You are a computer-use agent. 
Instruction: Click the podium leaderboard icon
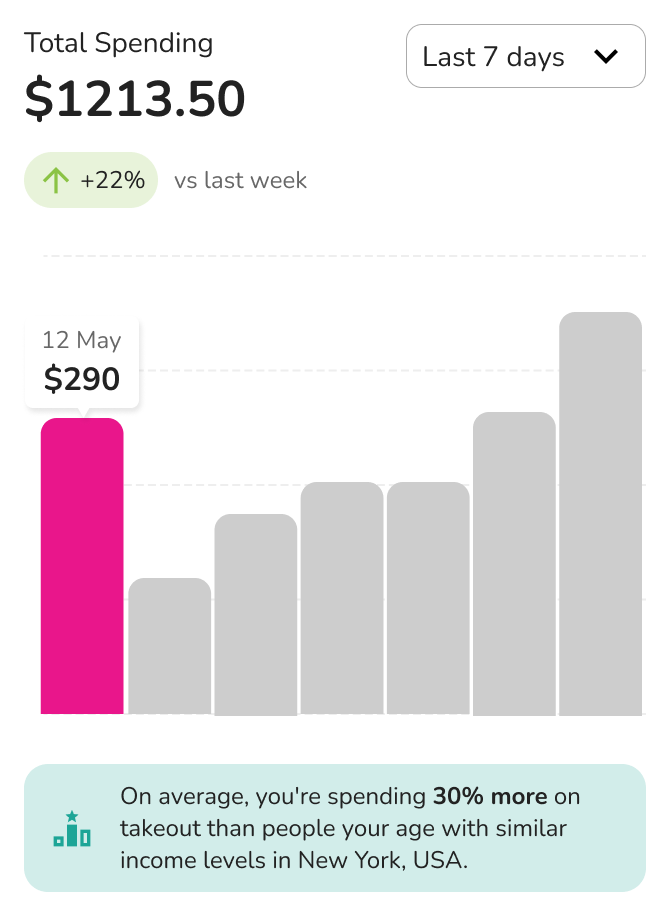point(72,828)
